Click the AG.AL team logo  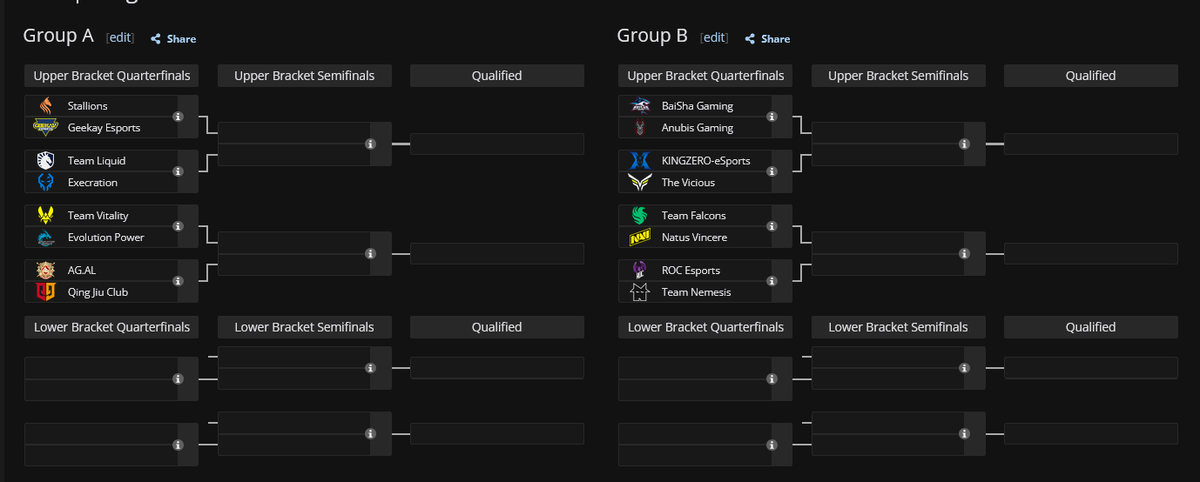click(x=45, y=271)
